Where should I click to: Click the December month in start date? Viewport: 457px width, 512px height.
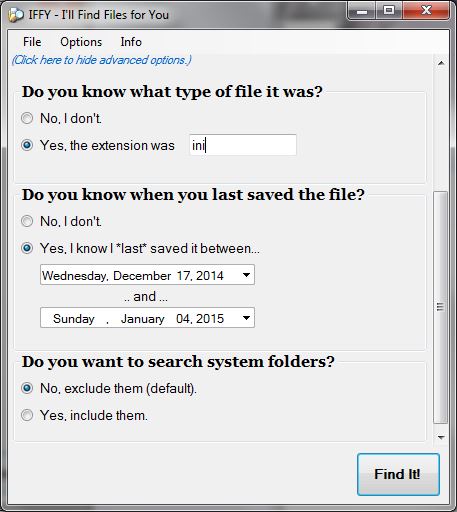(x=142, y=276)
